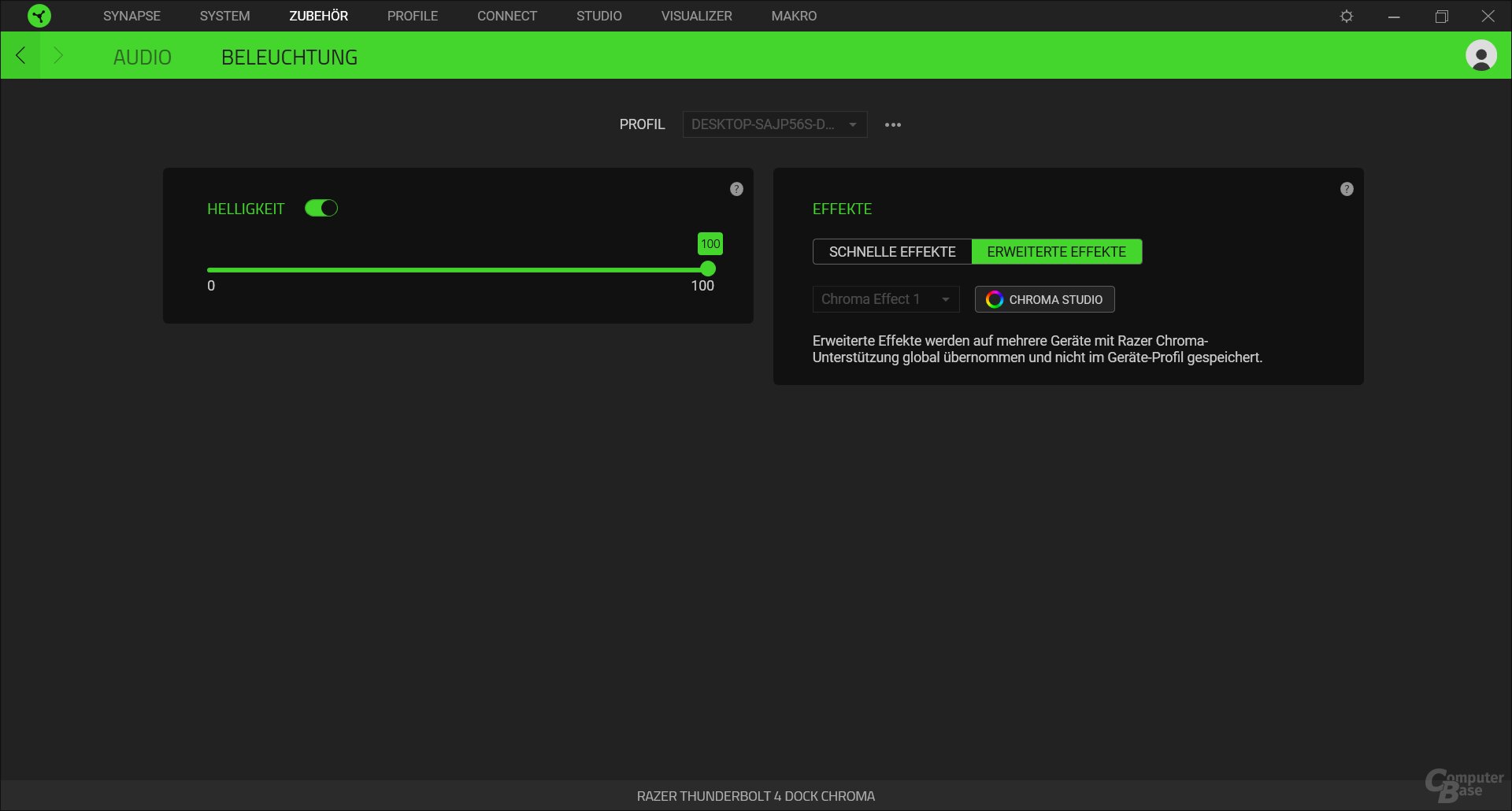Minimize the Synapse window
This screenshot has width=1512, height=811.
(x=1394, y=16)
